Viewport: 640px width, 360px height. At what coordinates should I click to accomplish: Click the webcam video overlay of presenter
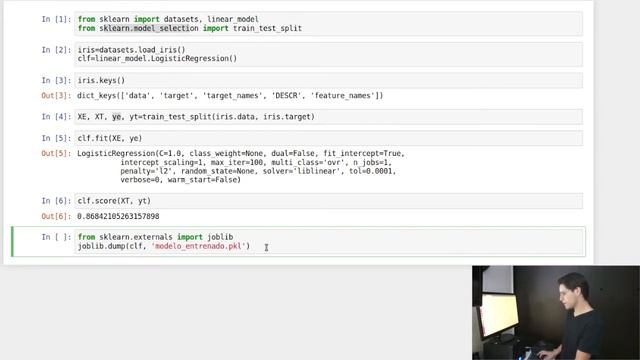click(x=556, y=313)
